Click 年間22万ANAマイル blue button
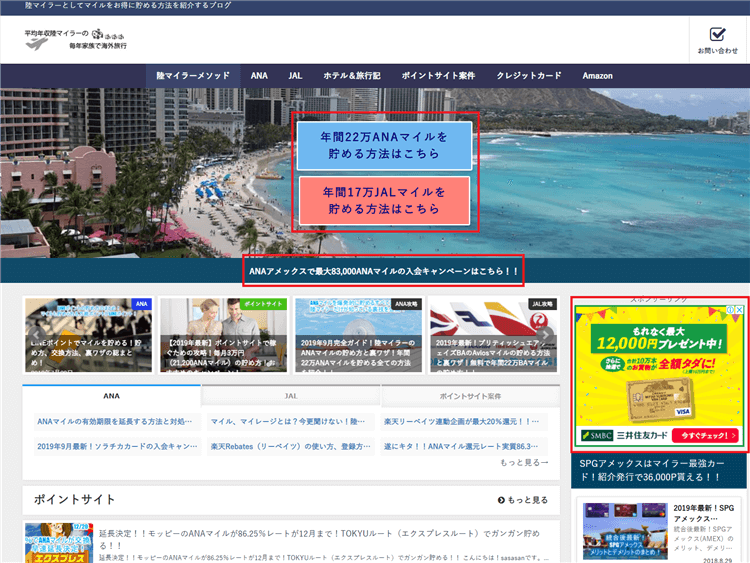750x563 pixels. pyautogui.click(x=383, y=145)
